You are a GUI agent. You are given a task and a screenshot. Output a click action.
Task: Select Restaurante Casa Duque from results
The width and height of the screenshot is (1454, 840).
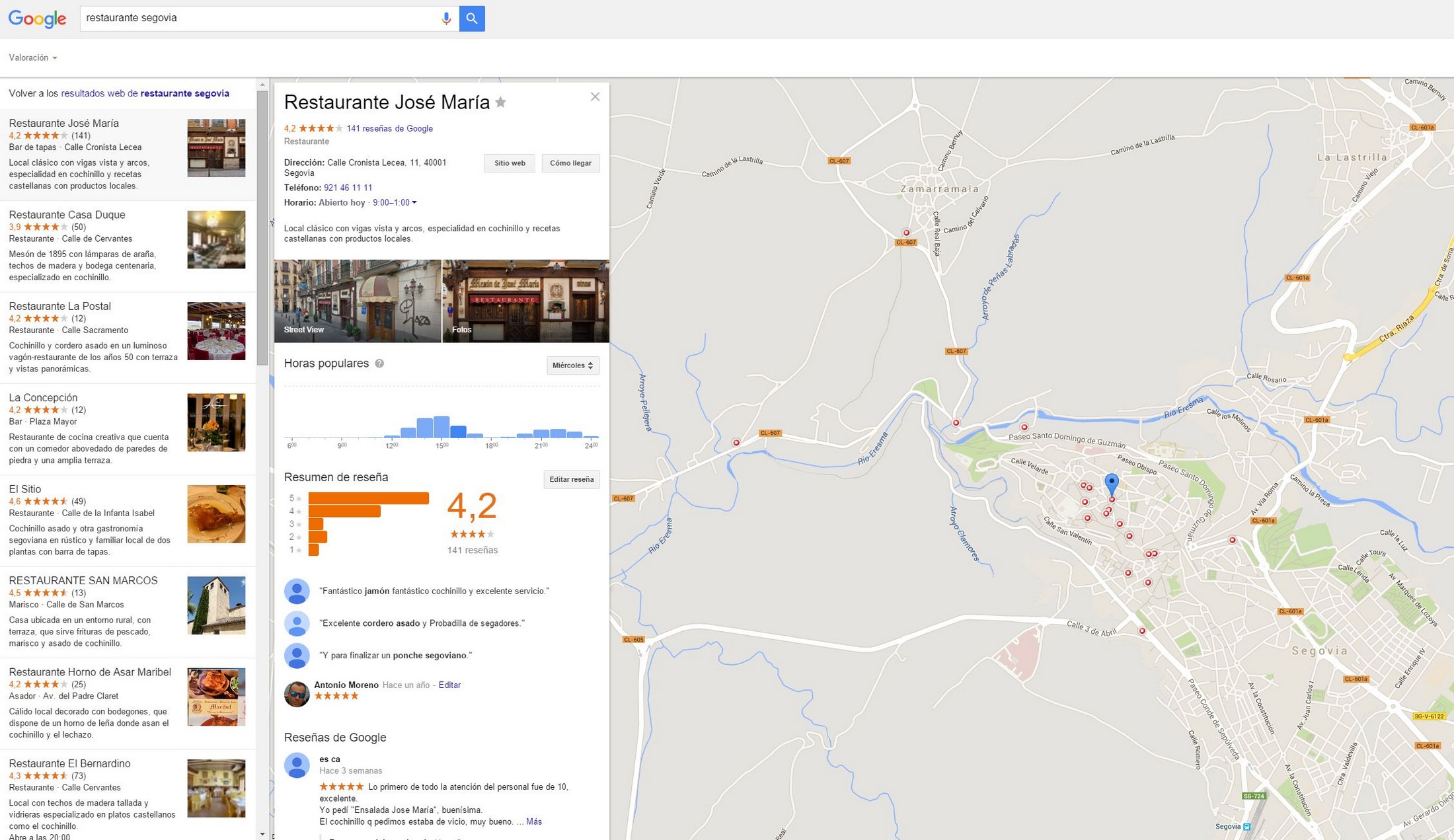pos(67,215)
